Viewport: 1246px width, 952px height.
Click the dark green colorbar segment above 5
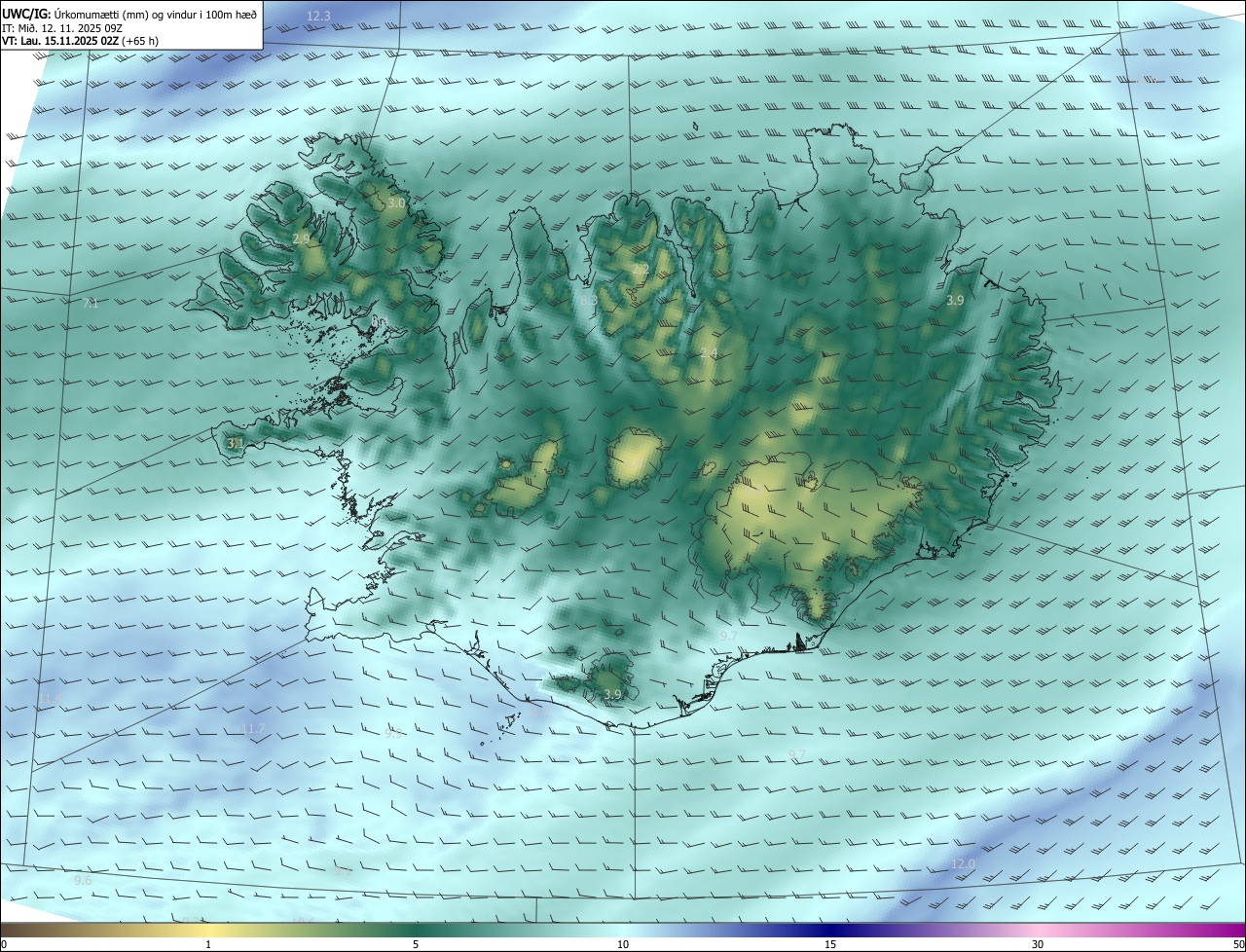[x=416, y=930]
